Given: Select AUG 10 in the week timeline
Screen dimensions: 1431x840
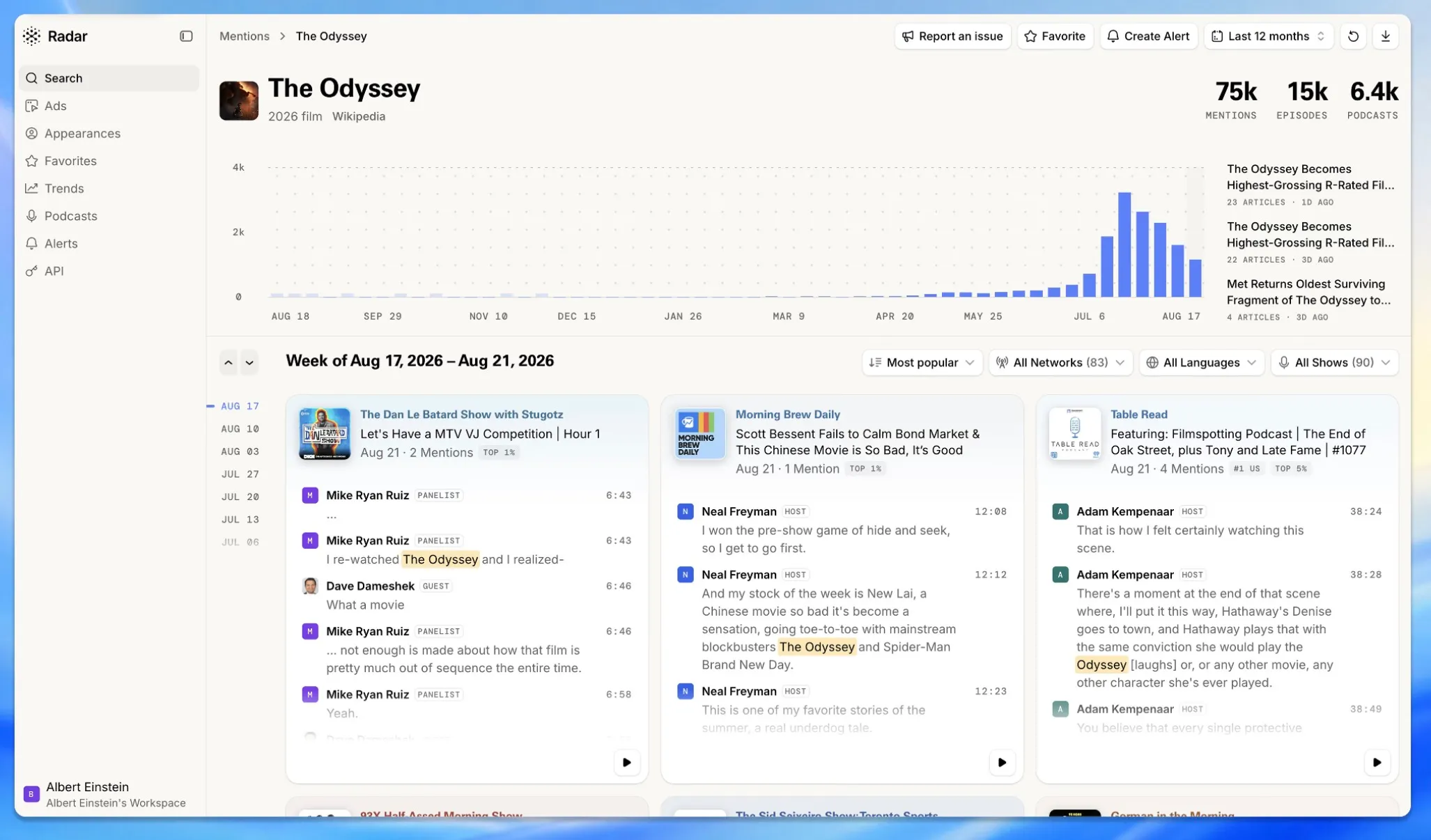Looking at the screenshot, I should pos(240,429).
